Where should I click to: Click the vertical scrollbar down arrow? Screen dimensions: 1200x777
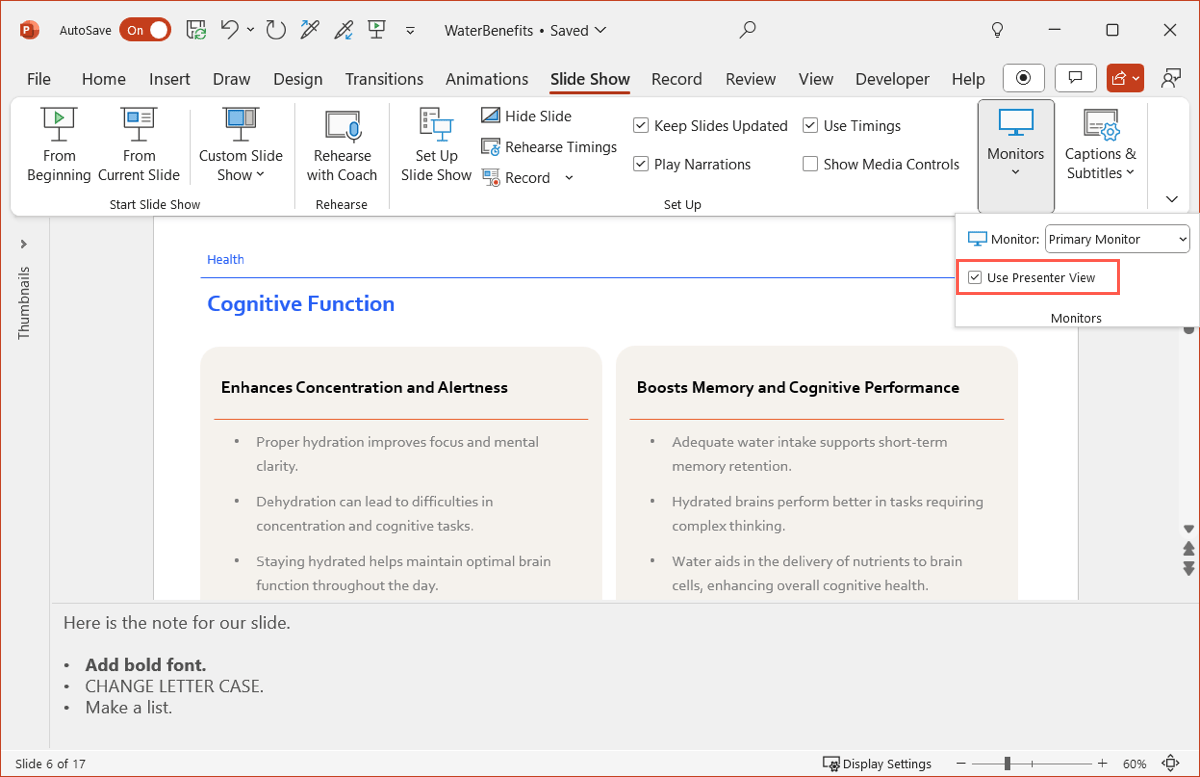click(1189, 528)
